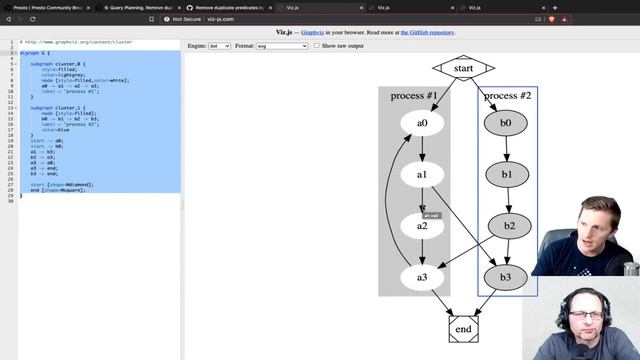Viewport: 640px width, 360px height.
Task: Click the 'process #2' cluster label
Action: pyautogui.click(x=508, y=96)
